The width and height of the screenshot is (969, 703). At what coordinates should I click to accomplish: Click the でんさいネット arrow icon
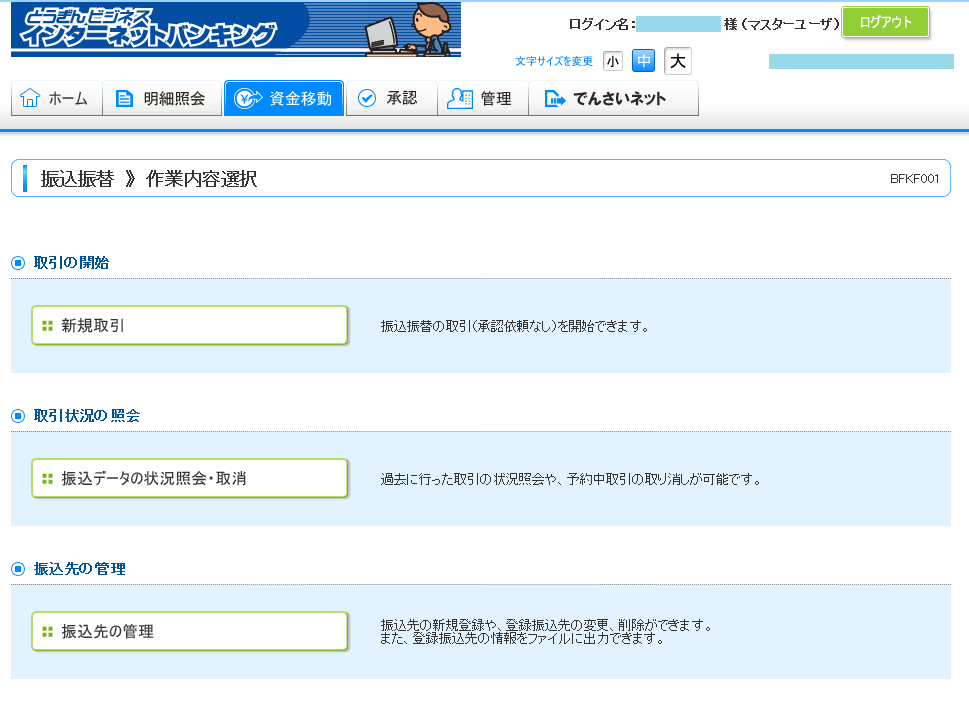(554, 99)
